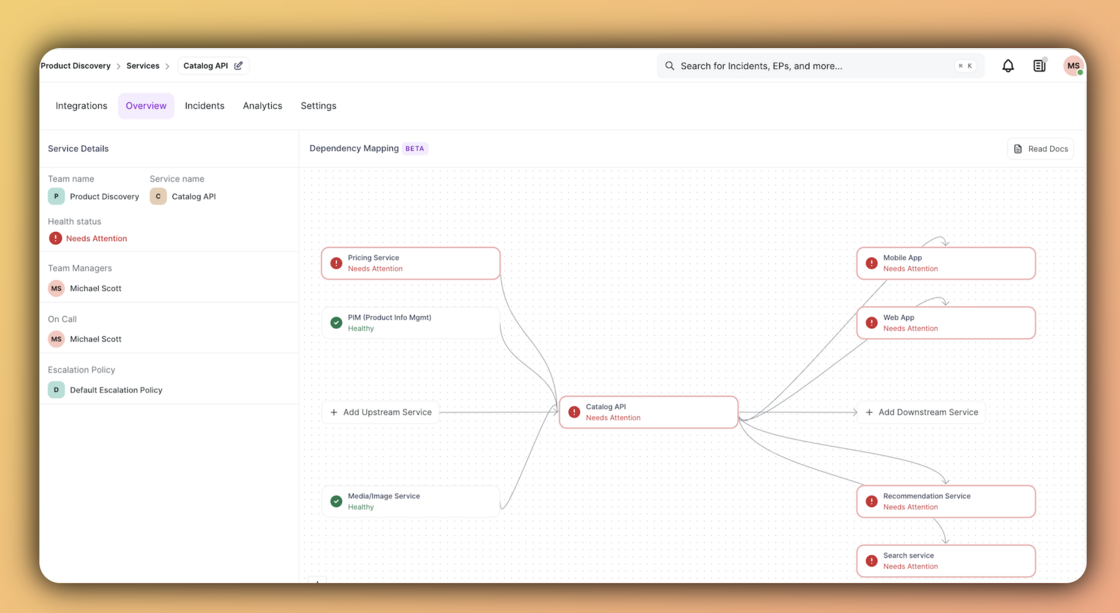Click the BETA badge beside Dependency Mapping
Screen dimensions: 1120x613
415,149
